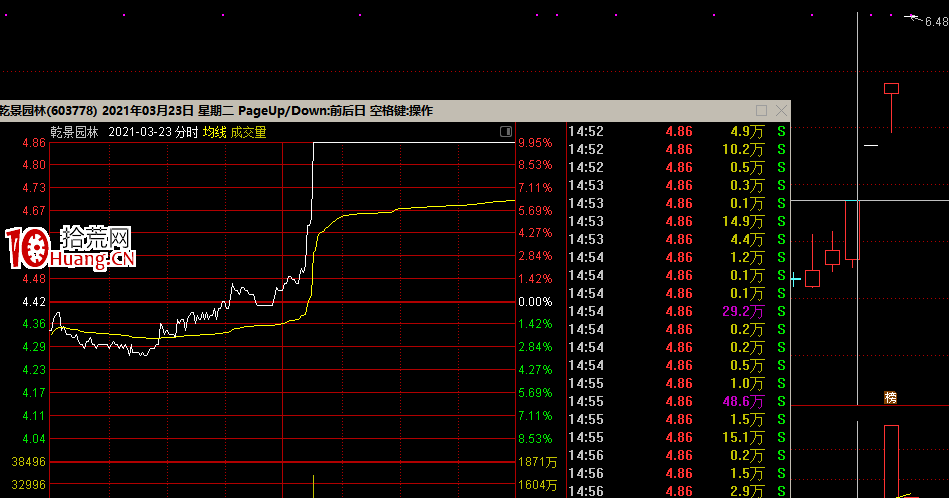This screenshot has height=498, width=949.
Task: Click the 9.95% limit-up percentage axis label
Action: click(534, 143)
